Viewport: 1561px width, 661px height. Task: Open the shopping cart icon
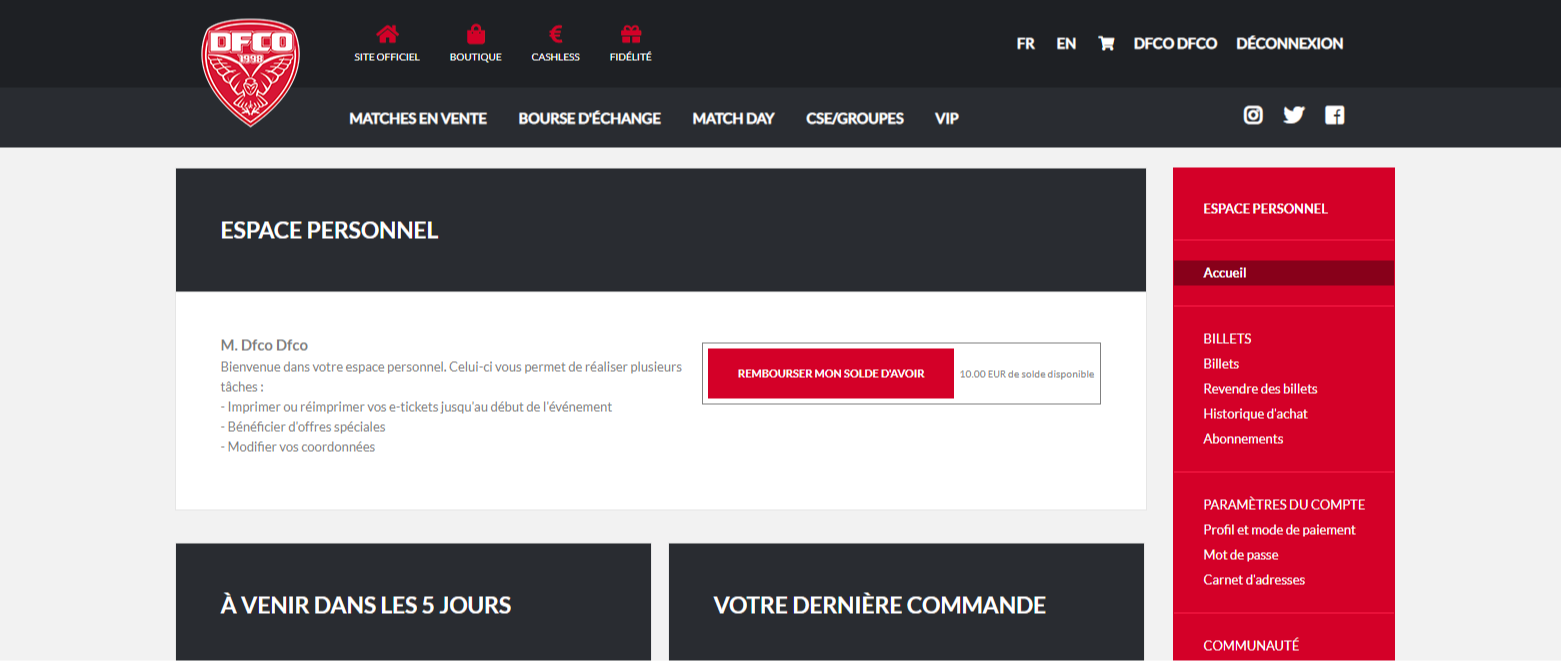click(1106, 43)
